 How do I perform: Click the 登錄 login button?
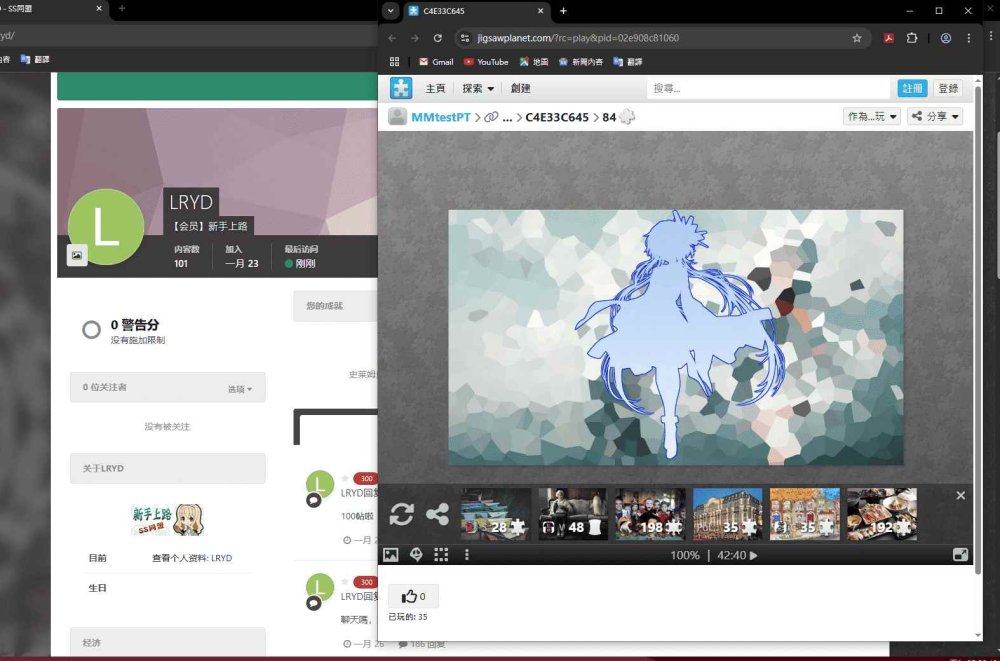pyautogui.click(x=948, y=89)
